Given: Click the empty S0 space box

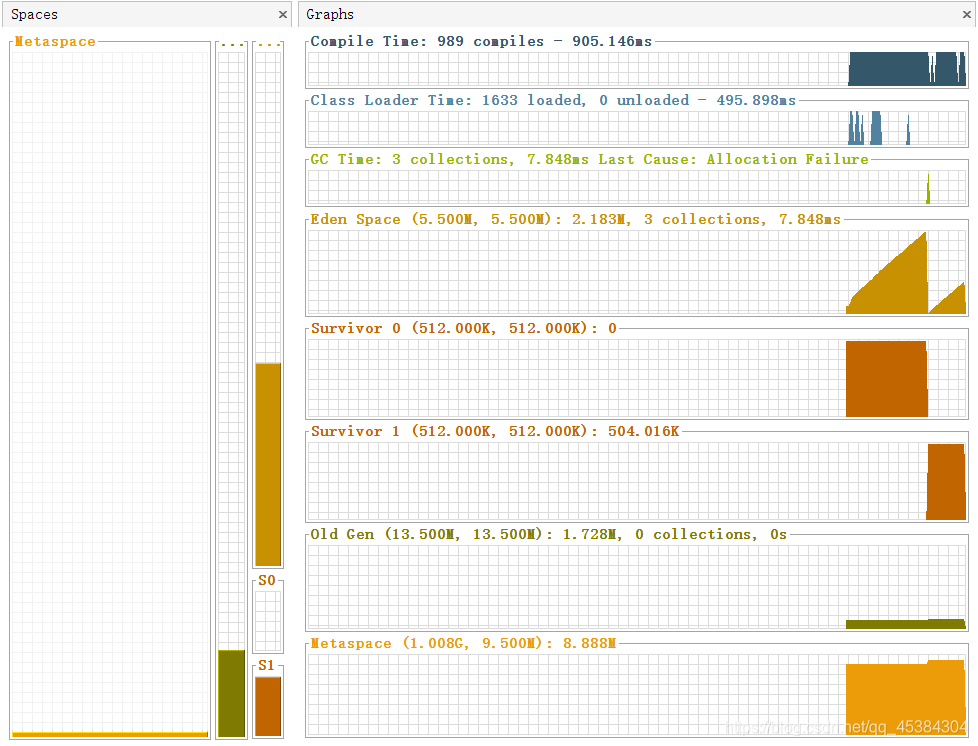Looking at the screenshot, I should pos(268,621).
